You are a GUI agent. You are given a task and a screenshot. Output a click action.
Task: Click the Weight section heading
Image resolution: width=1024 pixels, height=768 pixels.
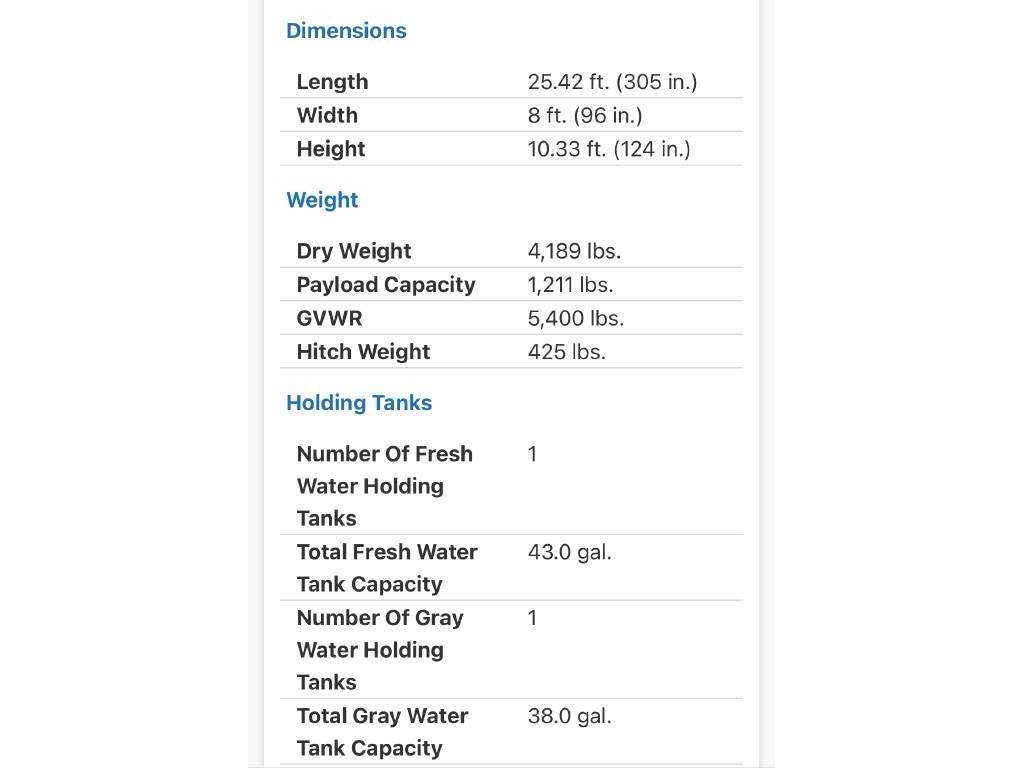click(x=322, y=200)
